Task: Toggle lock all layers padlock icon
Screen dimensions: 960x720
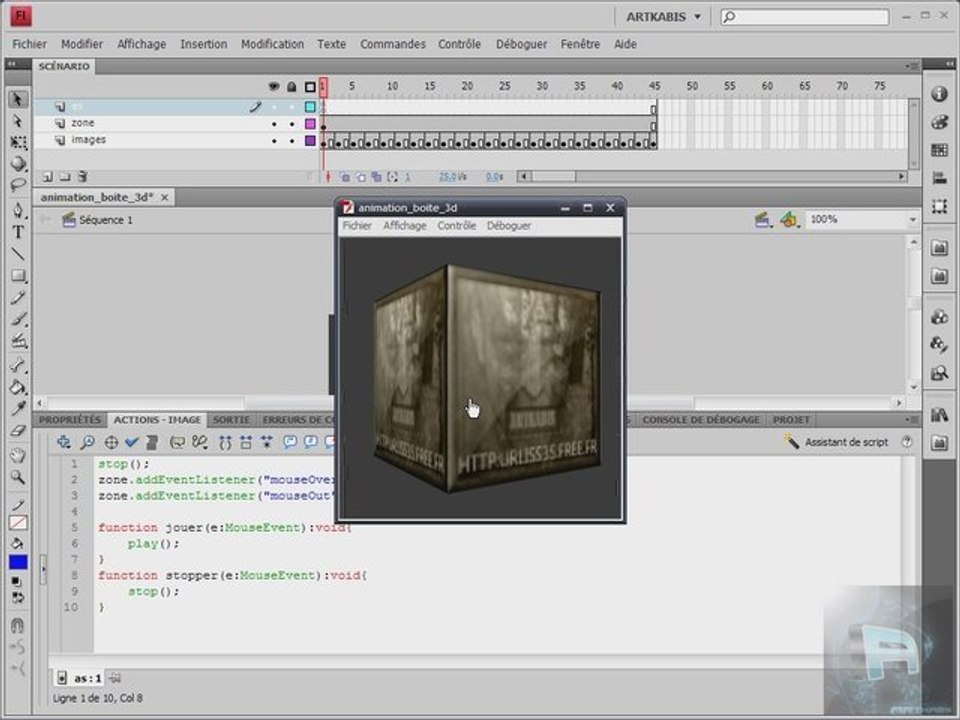Action: [292, 87]
